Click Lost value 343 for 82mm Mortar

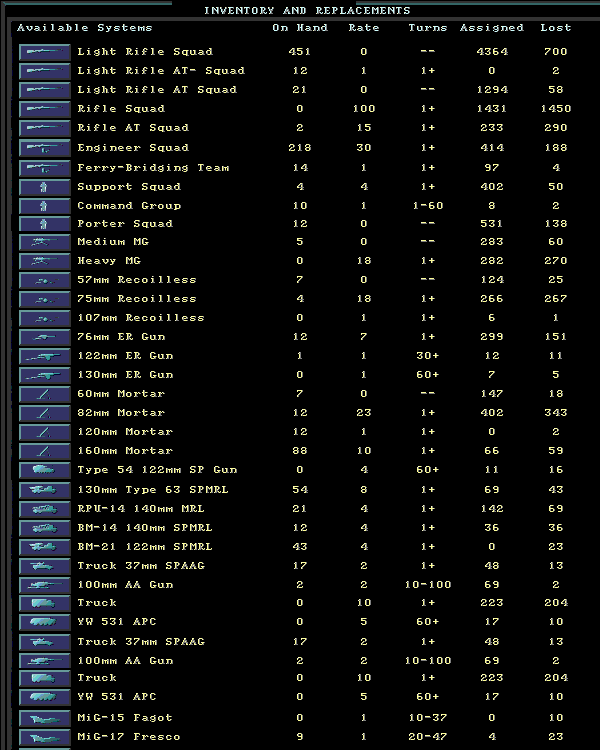556,412
